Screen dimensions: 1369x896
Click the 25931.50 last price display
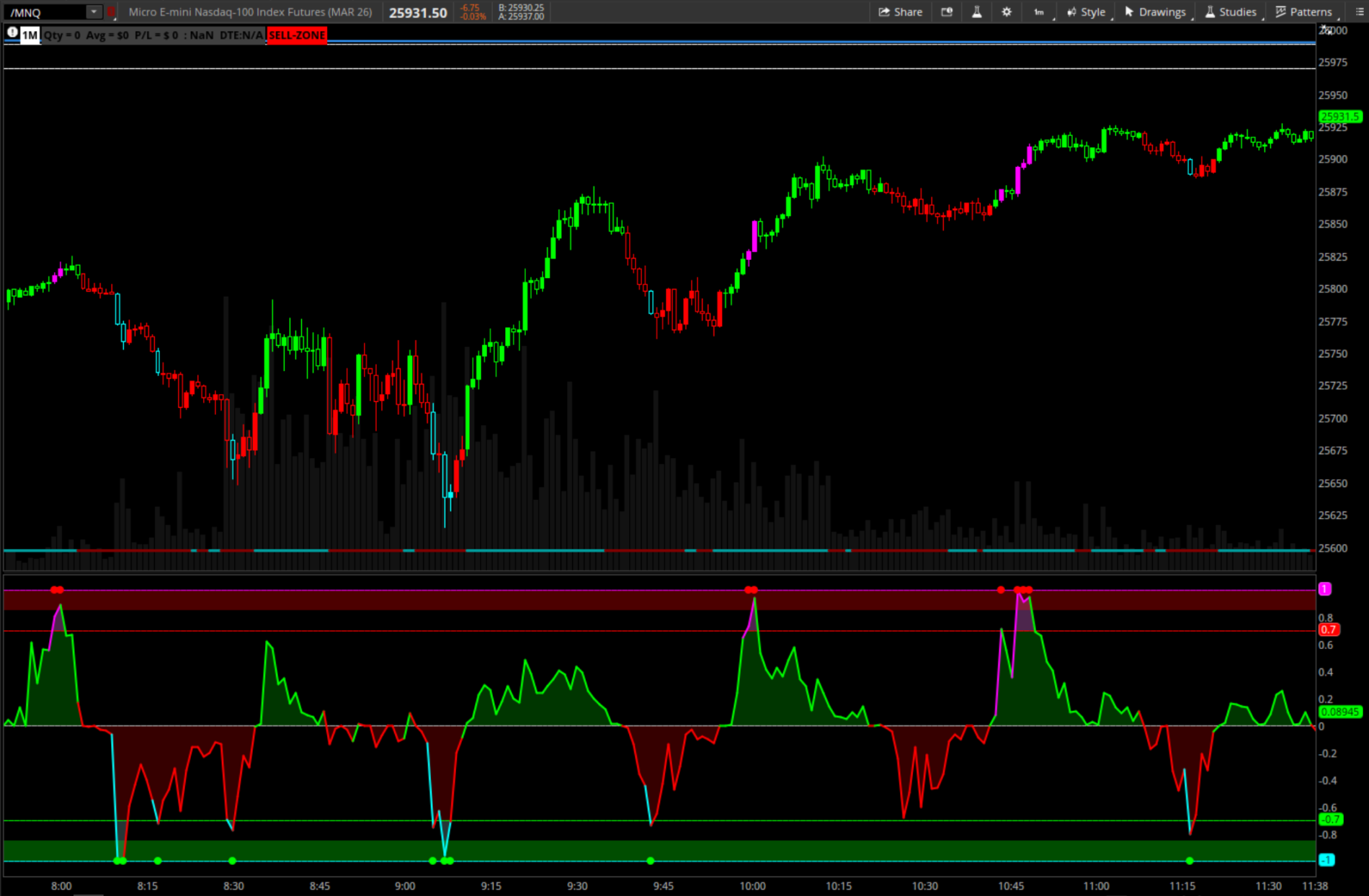417,12
